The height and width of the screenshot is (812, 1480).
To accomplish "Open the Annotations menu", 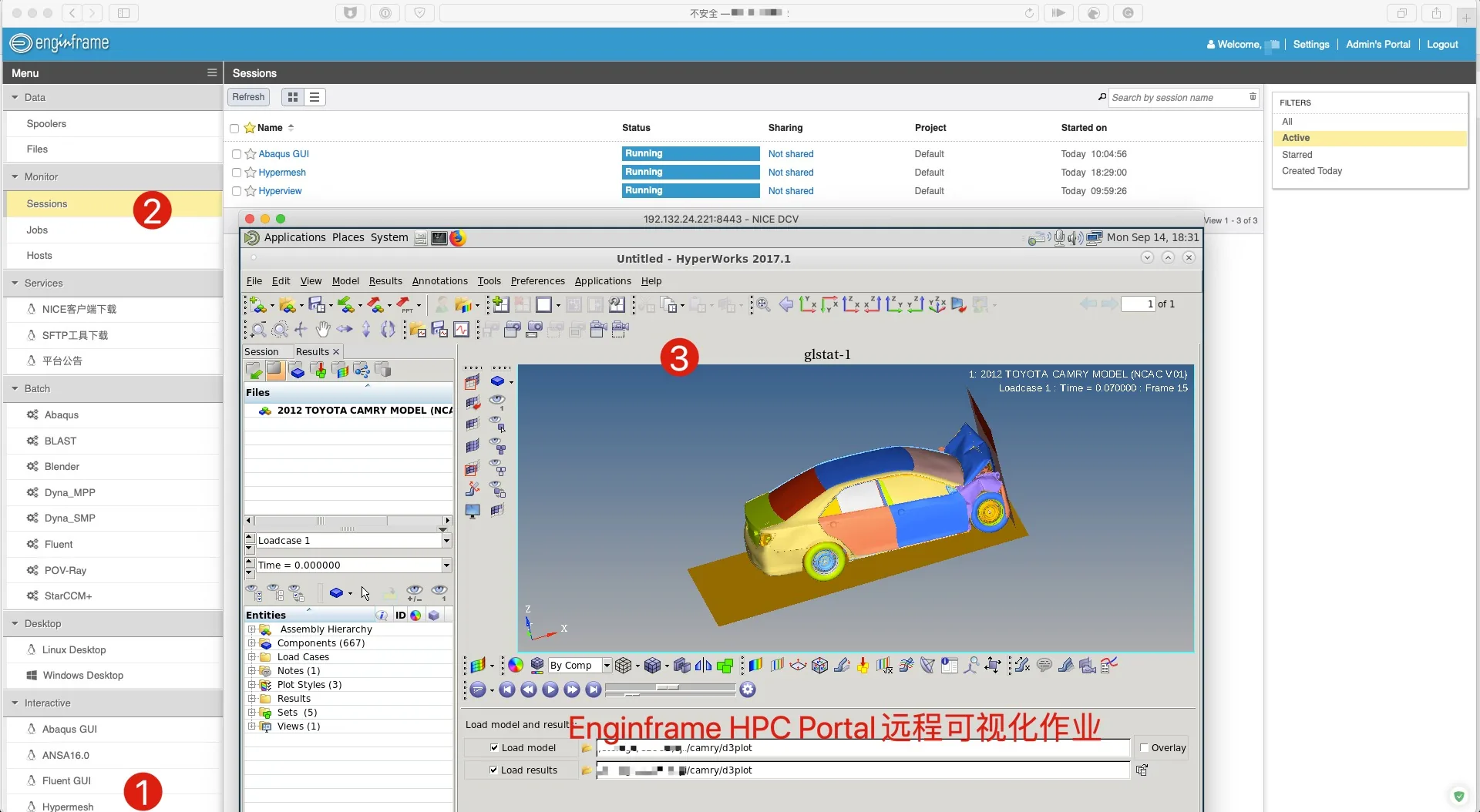I will pos(439,281).
